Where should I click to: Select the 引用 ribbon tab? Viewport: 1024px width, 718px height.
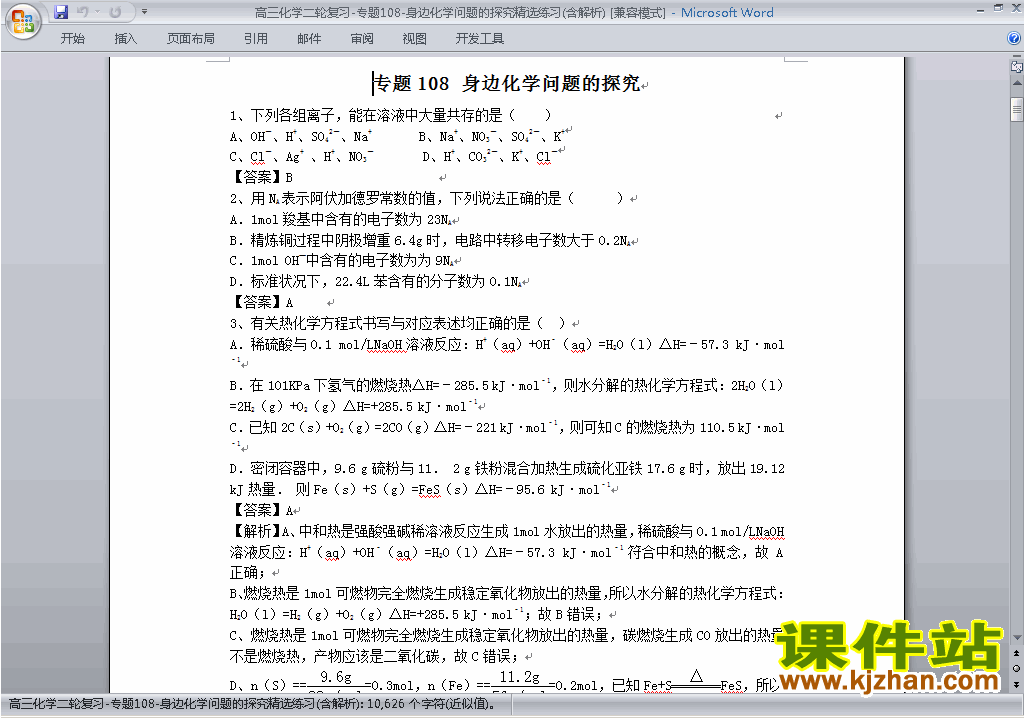(255, 39)
